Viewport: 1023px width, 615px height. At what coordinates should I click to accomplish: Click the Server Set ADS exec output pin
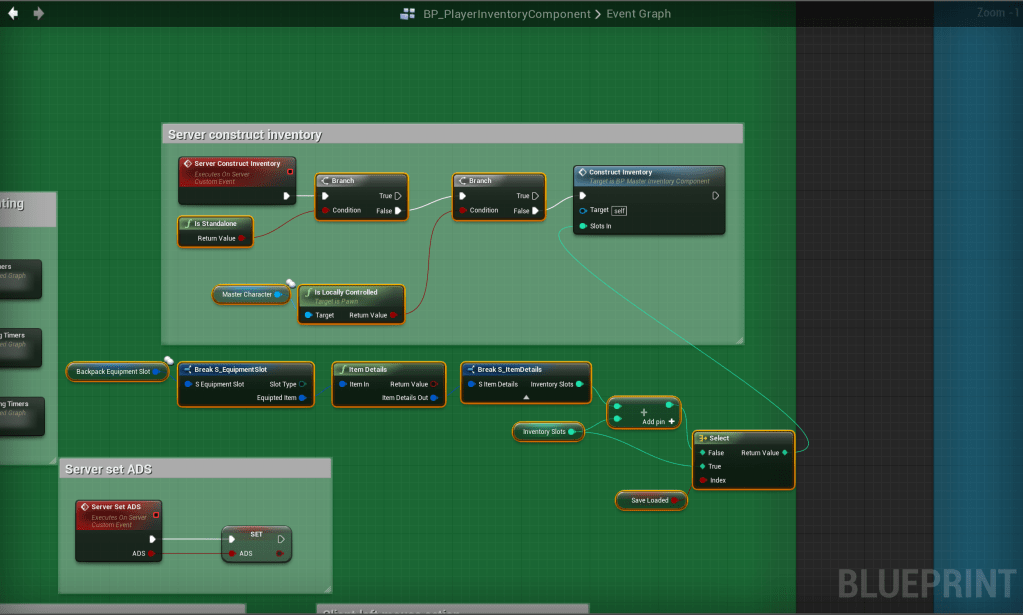153,539
